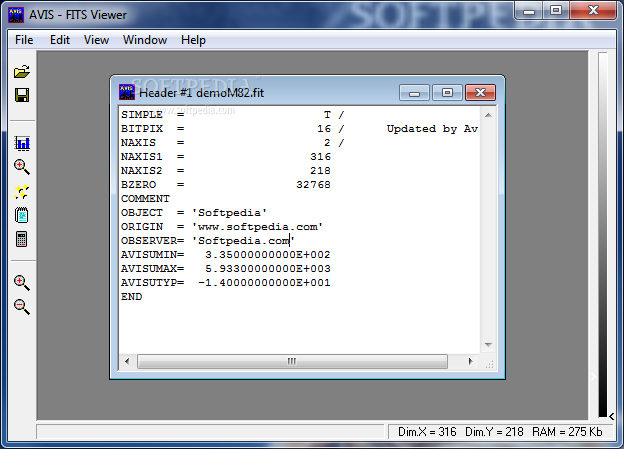Zoom in with the plus magnifier icon
Screen dimensions: 624x449
(22, 283)
